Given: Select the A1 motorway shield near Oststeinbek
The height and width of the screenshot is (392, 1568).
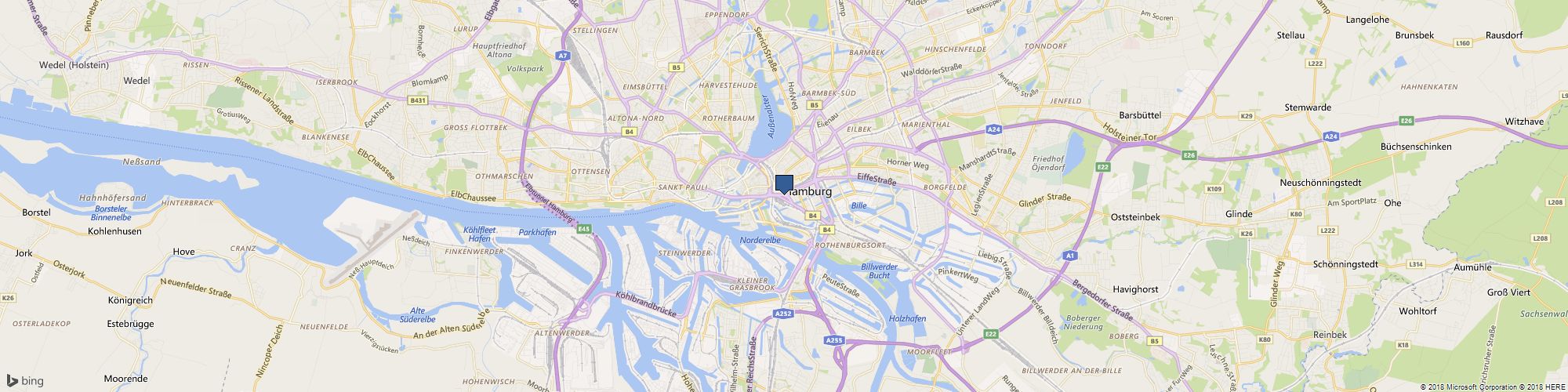Looking at the screenshot, I should pos(1070,256).
